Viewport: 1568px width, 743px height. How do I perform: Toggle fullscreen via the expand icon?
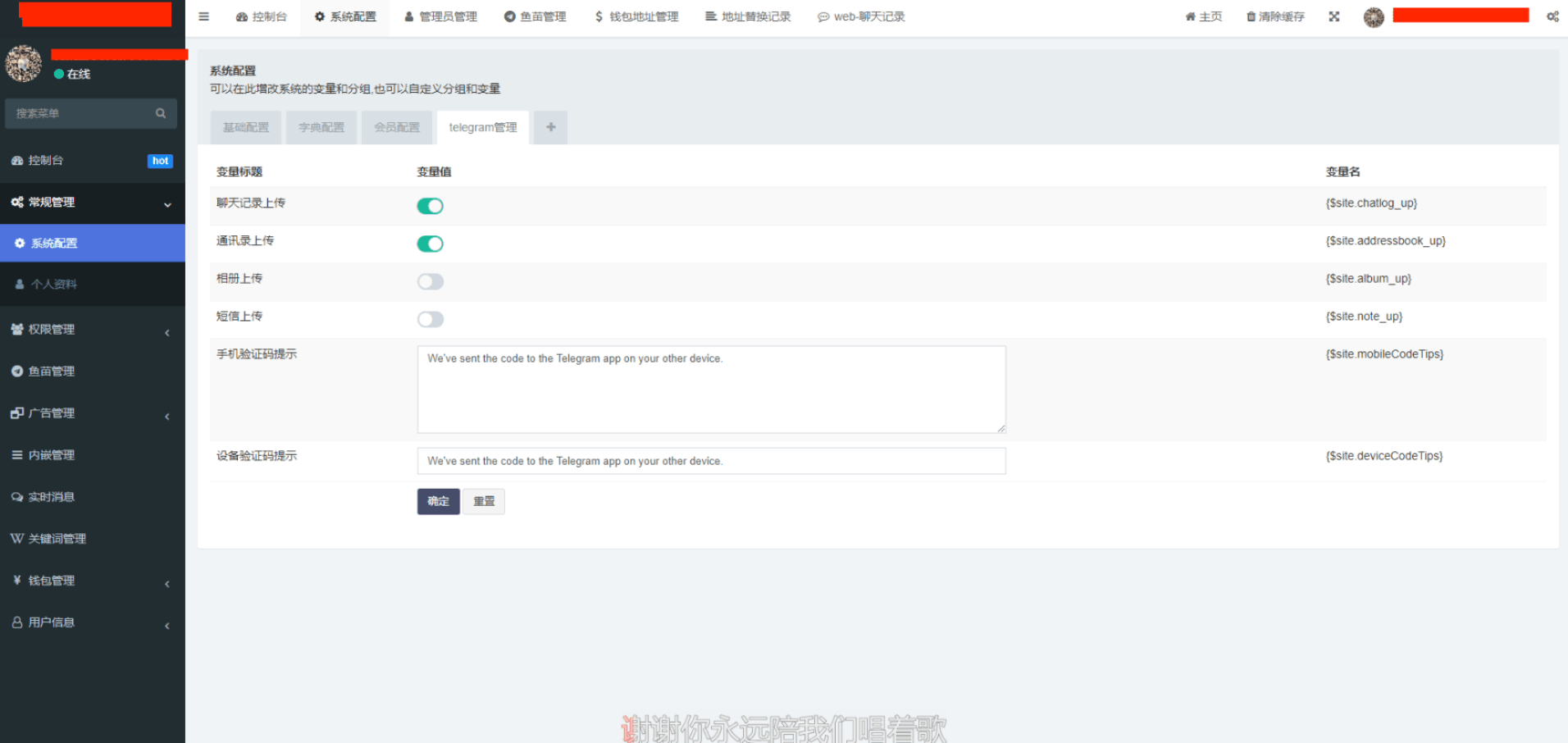[x=1333, y=16]
